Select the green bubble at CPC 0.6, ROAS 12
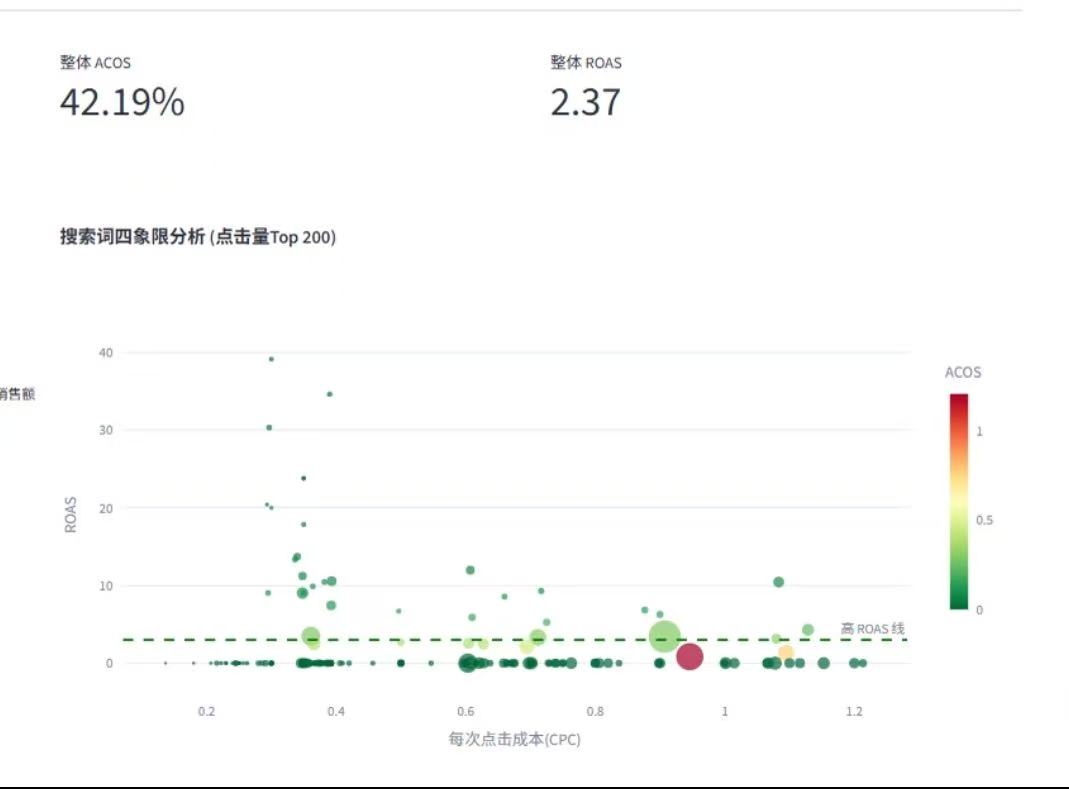Image resolution: width=1069 pixels, height=789 pixels. [x=470, y=570]
